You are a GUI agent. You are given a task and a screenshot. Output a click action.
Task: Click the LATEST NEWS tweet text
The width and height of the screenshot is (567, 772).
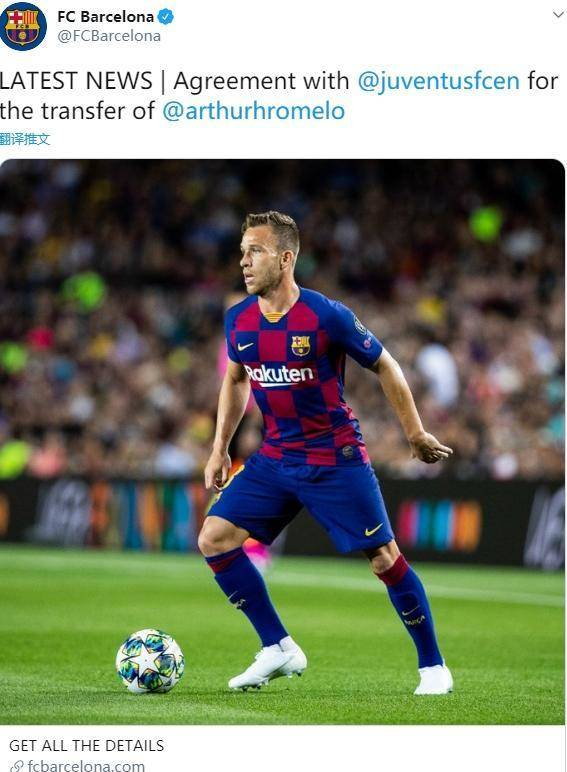coord(279,96)
